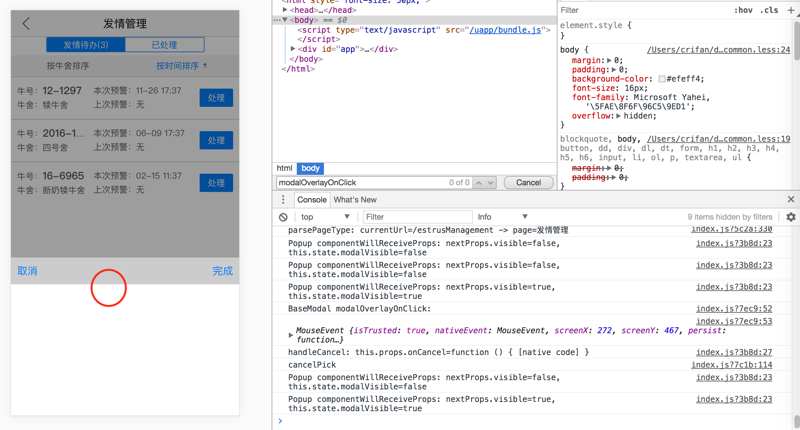Sort by 按时间排序

[181, 66]
